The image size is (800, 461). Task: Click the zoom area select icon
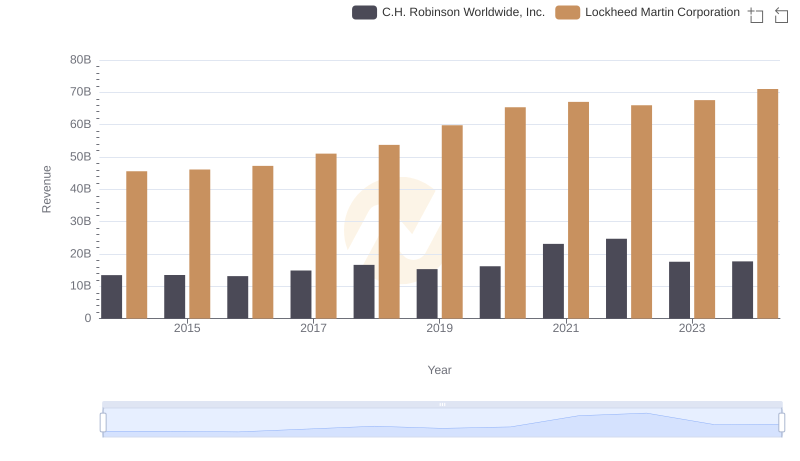pos(756,15)
